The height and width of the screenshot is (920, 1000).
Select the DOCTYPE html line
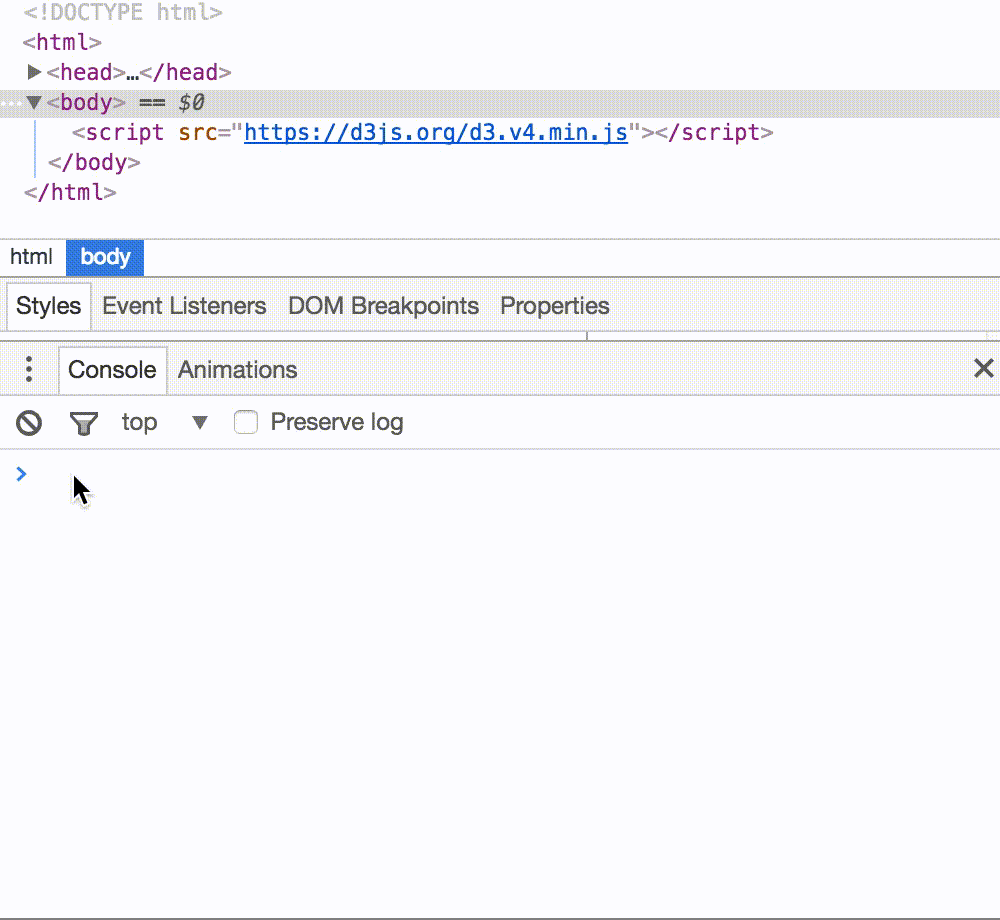[123, 11]
